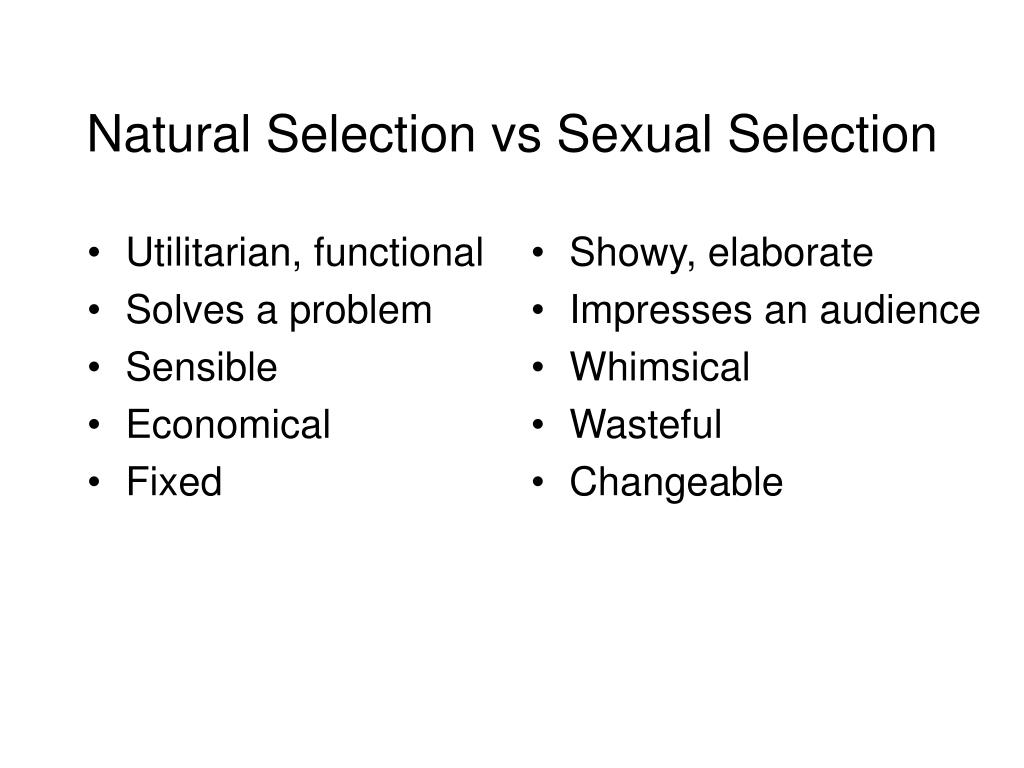Click the word 'Whimsical'

[x=660, y=367]
